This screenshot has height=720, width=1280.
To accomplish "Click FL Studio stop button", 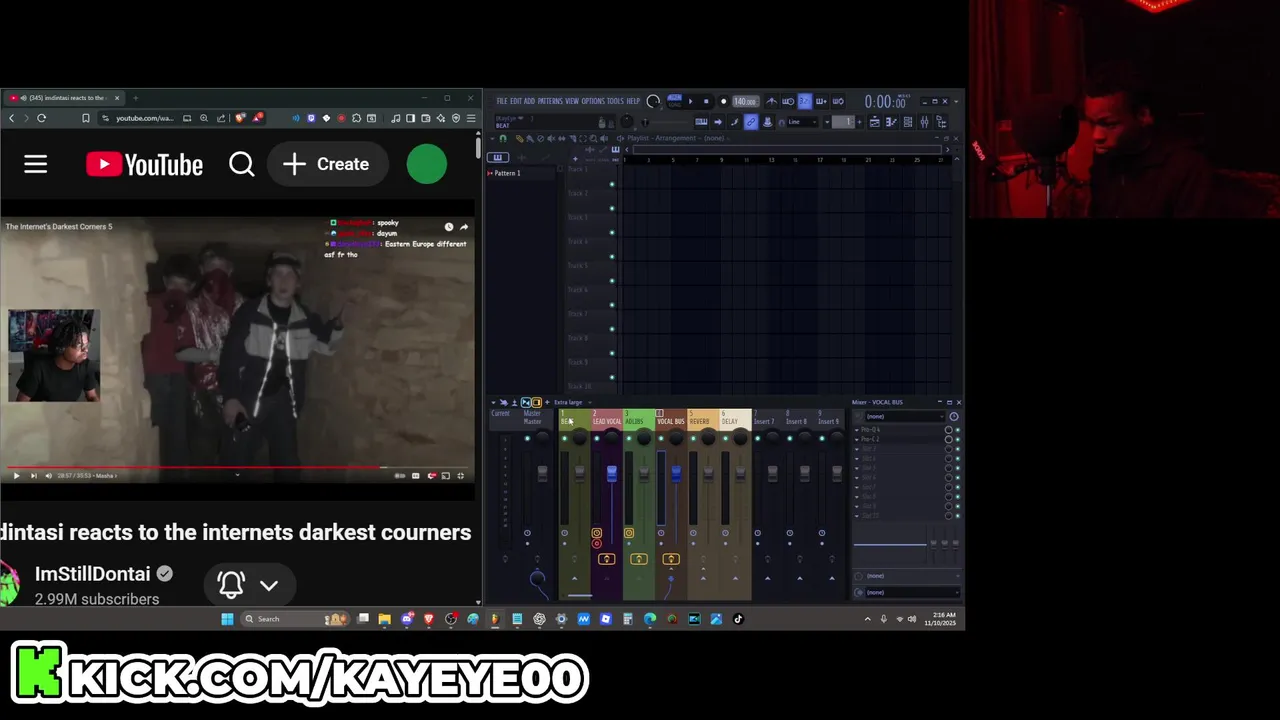I will point(706,101).
